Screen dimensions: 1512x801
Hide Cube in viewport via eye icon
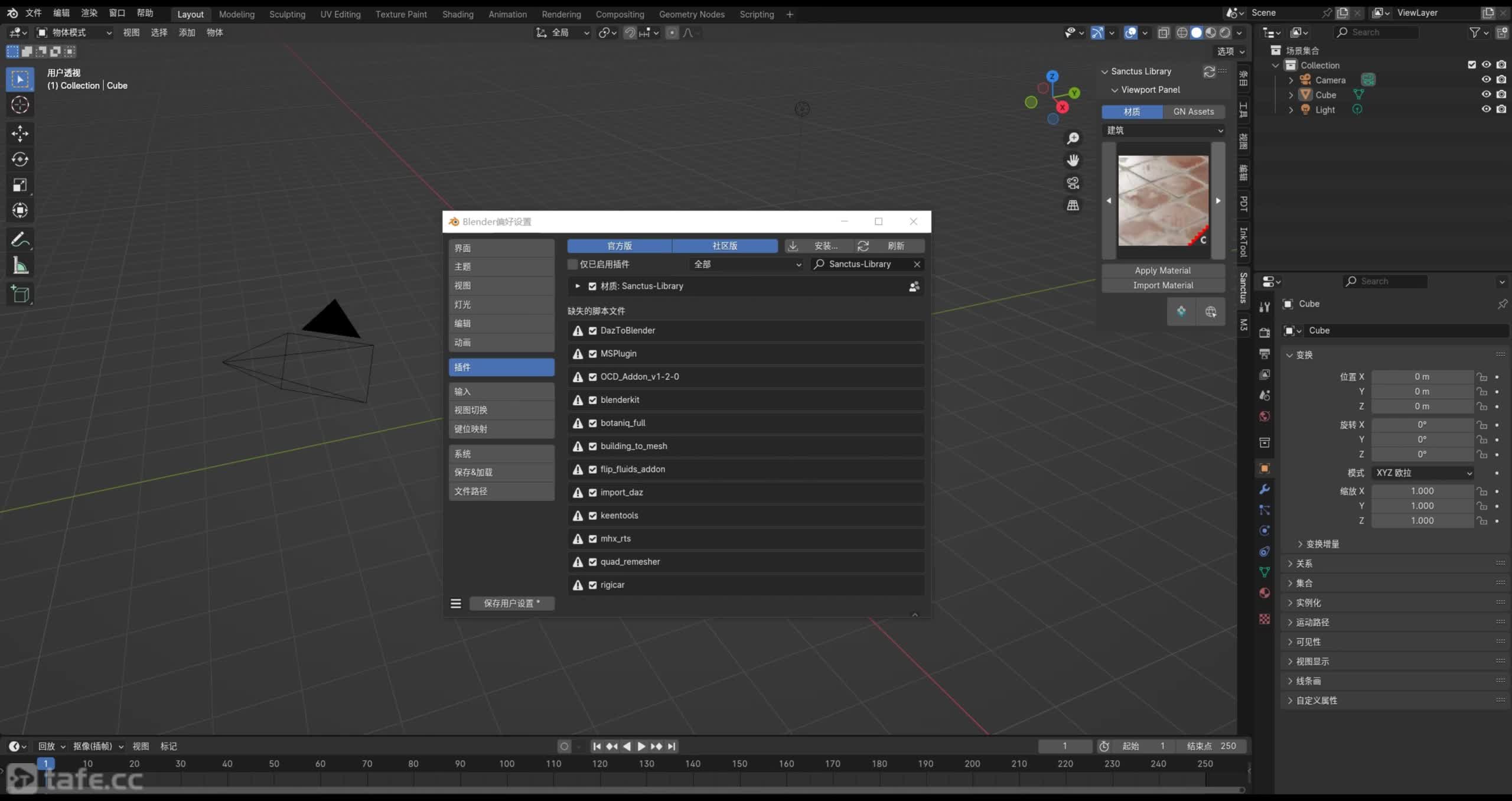click(1486, 95)
